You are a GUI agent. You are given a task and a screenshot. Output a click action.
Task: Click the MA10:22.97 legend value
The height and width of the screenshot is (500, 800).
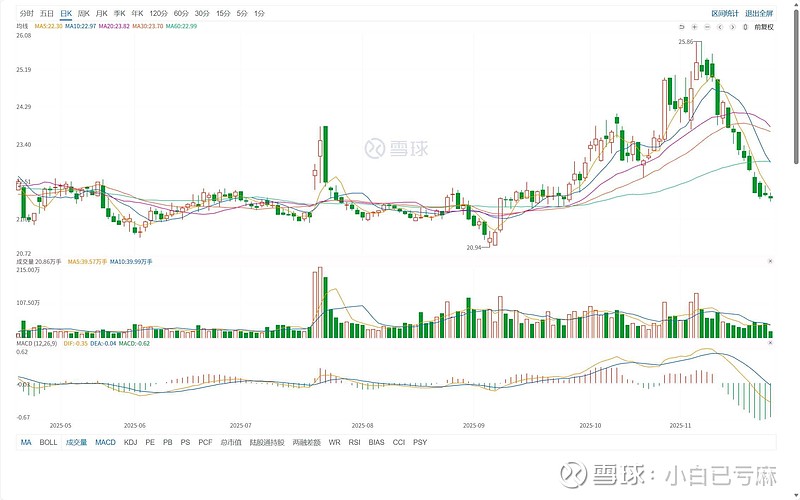[81, 26]
